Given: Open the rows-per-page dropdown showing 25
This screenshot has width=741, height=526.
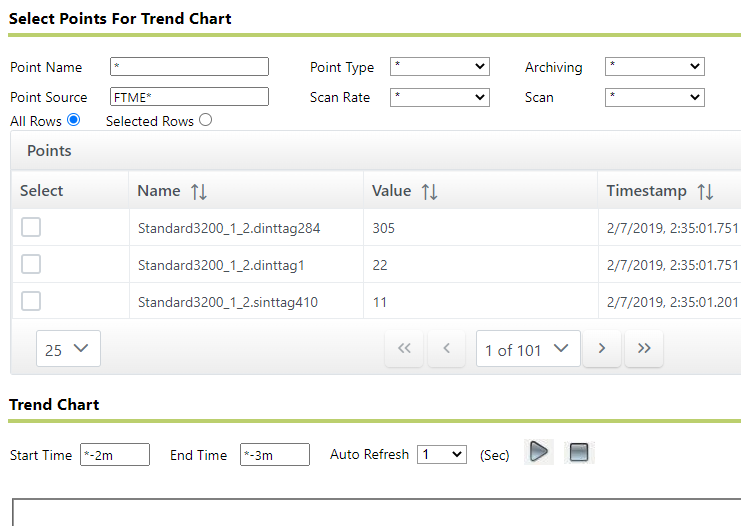Looking at the screenshot, I should pos(69,349).
